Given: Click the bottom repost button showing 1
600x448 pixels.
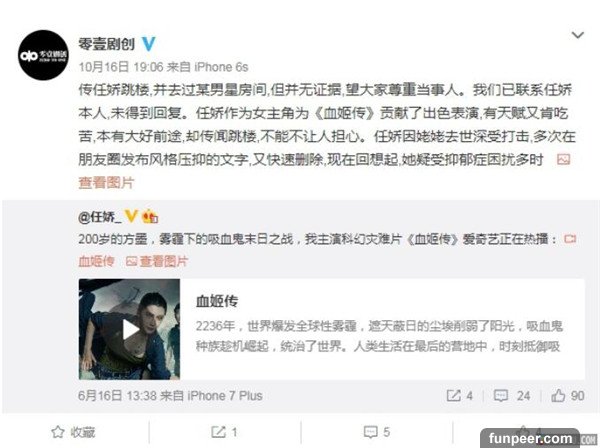Looking at the screenshot, I should [x=225, y=432].
